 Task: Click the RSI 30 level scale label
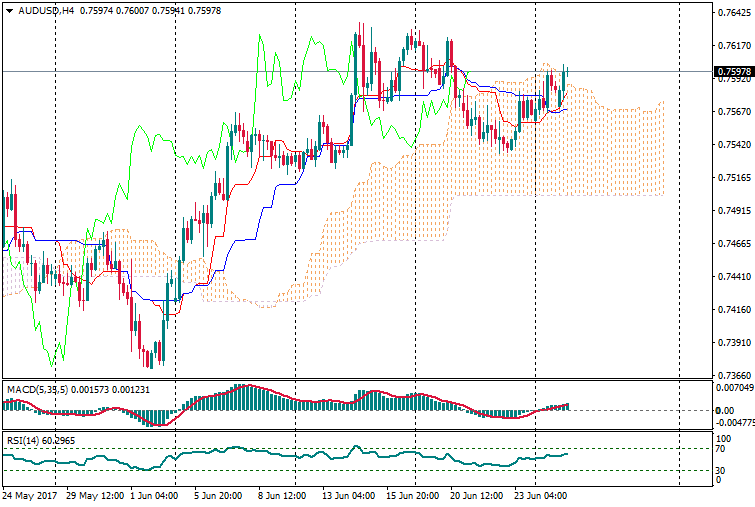coord(722,470)
